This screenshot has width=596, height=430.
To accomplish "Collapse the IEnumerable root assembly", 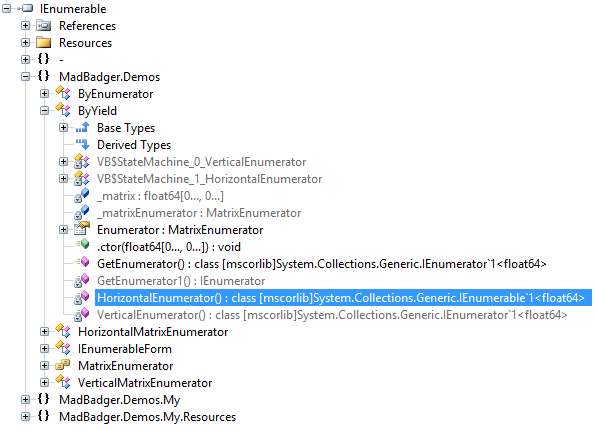I will point(6,8).
